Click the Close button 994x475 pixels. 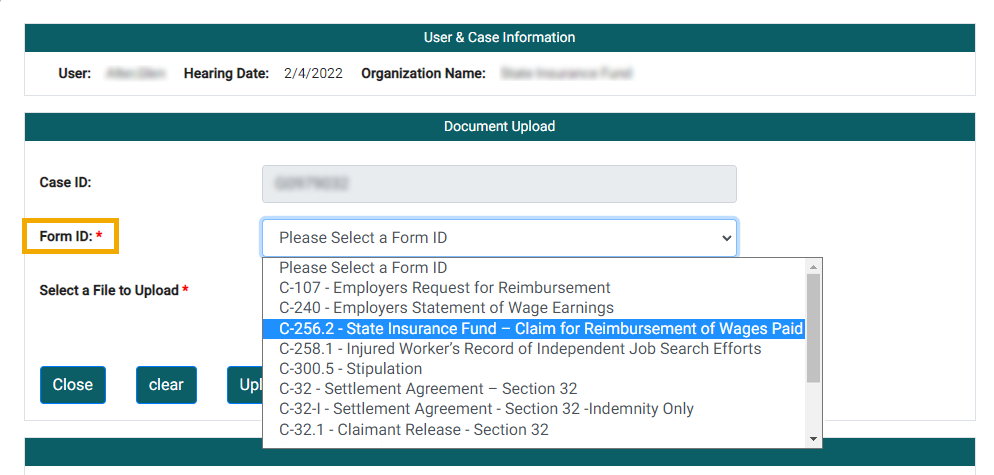point(73,385)
